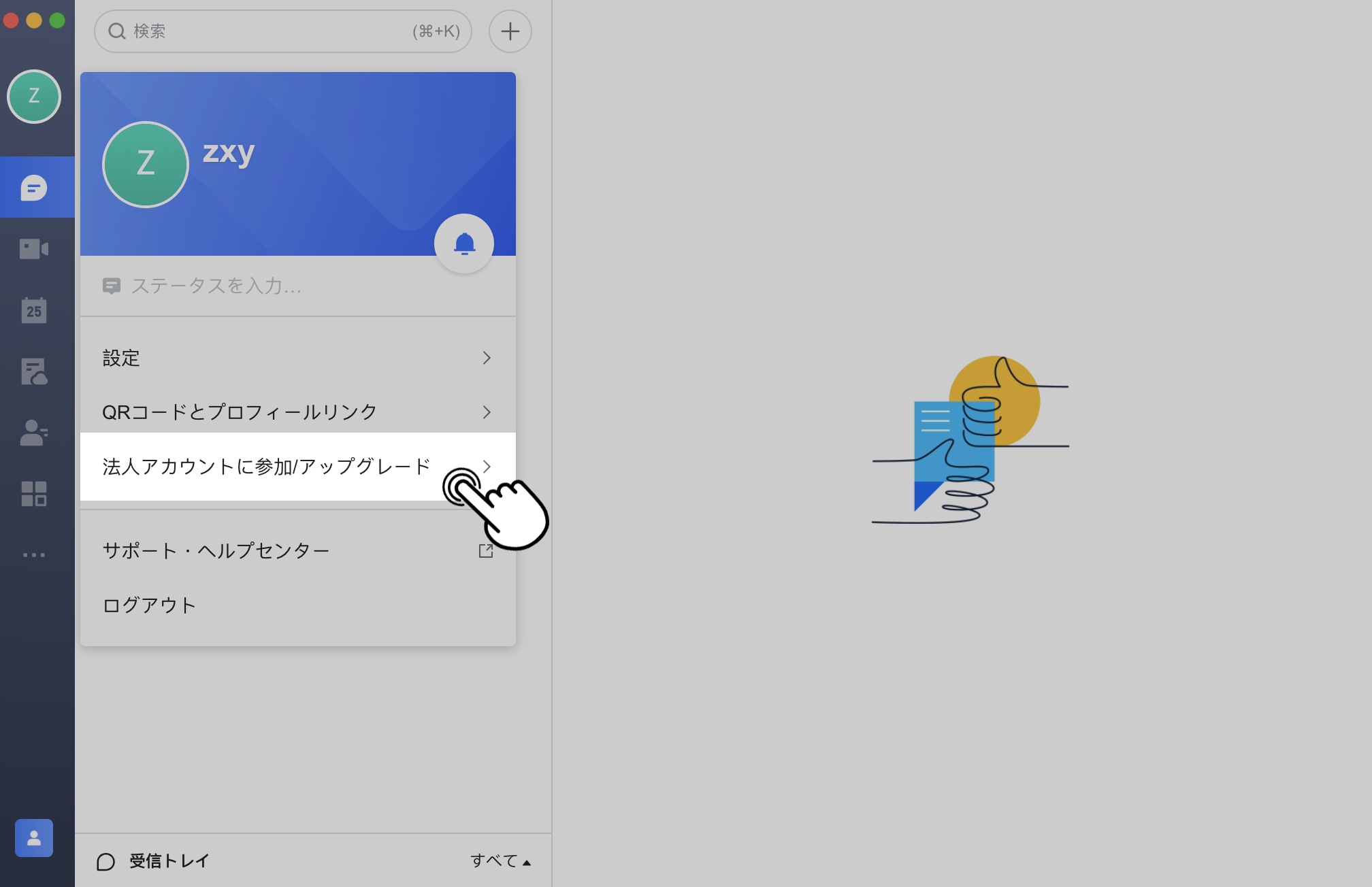Click the red close window button
The height and width of the screenshot is (887, 1372).
[x=11, y=20]
